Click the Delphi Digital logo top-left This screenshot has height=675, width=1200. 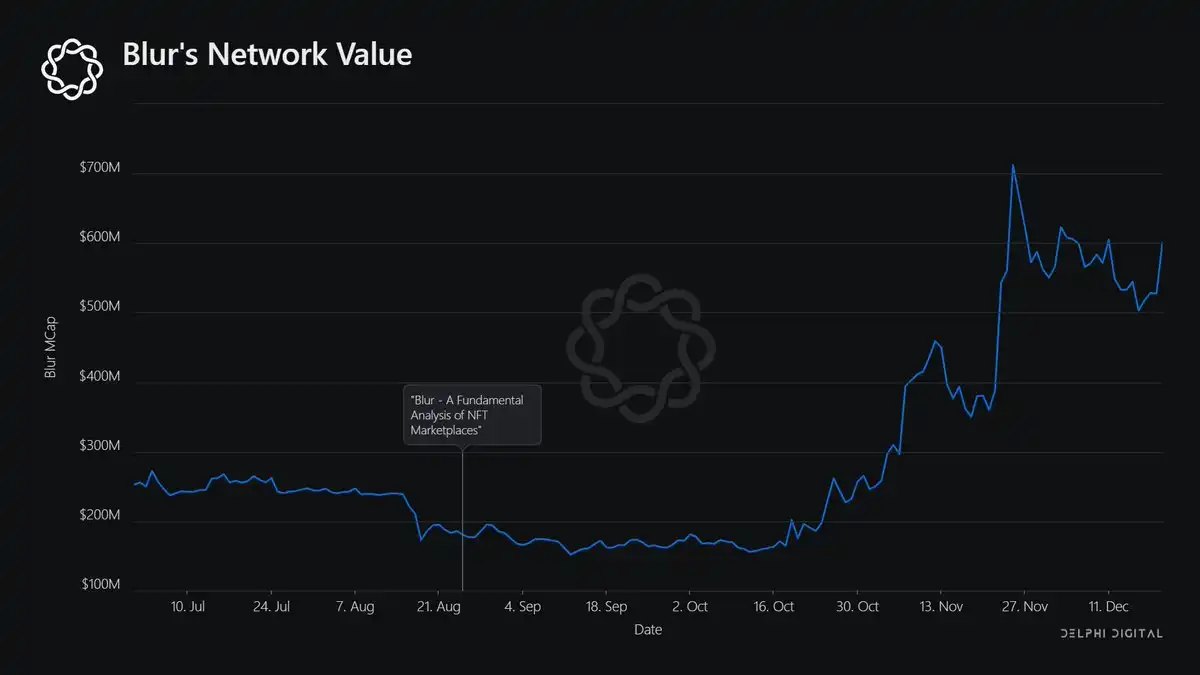pyautogui.click(x=71, y=67)
